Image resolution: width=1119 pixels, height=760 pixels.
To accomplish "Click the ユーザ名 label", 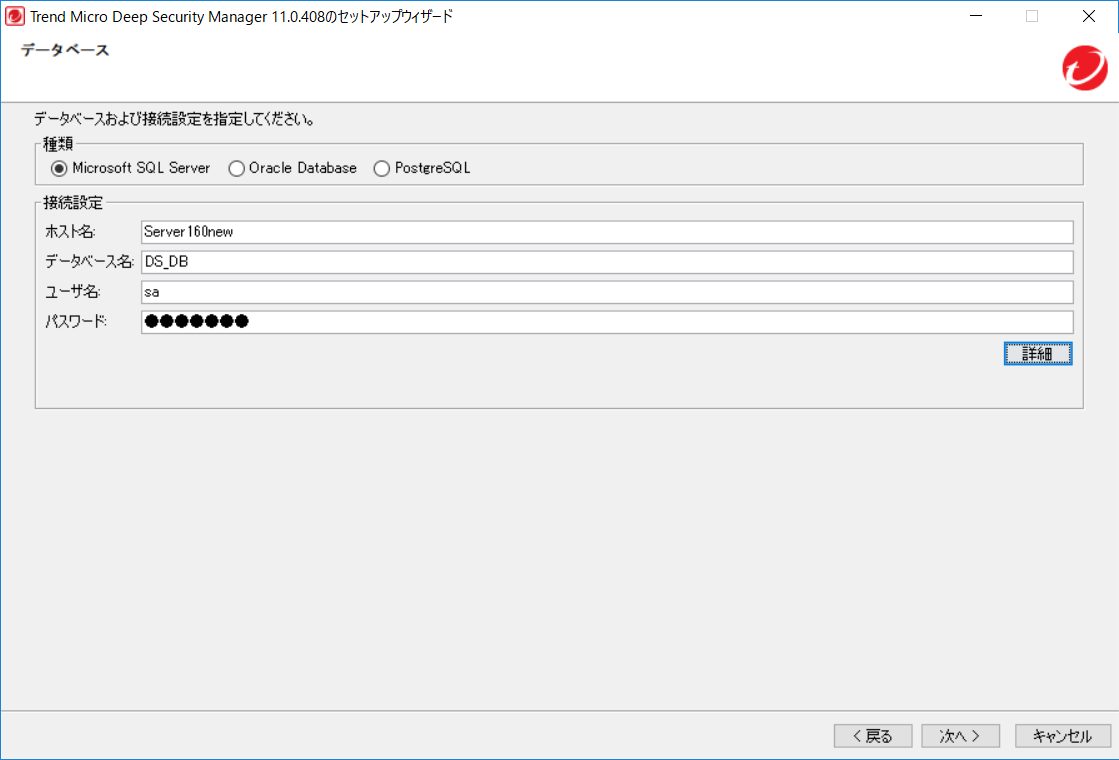I will [x=72, y=292].
